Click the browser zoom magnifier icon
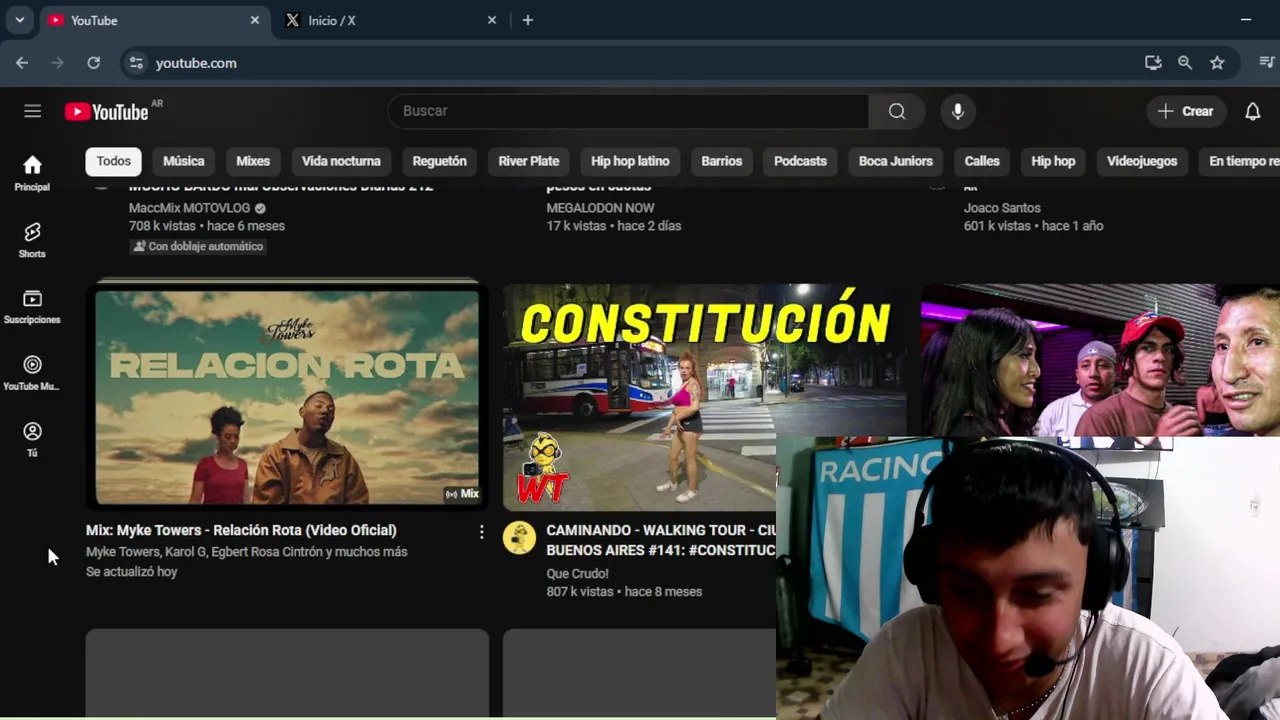Image resolution: width=1280 pixels, height=720 pixels. coord(1185,62)
